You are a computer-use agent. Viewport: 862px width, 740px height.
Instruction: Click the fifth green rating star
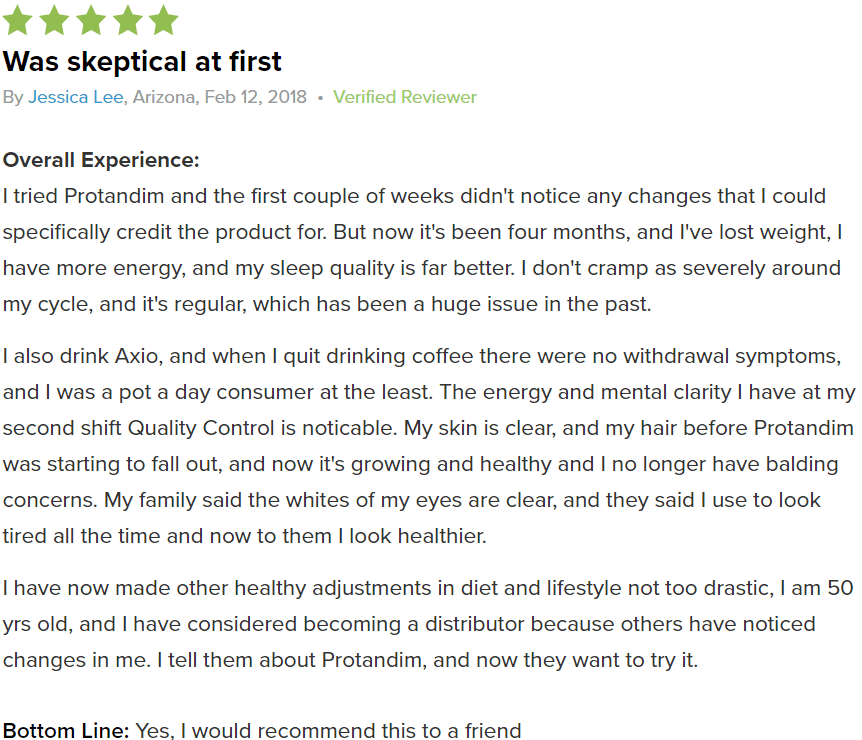click(x=163, y=20)
